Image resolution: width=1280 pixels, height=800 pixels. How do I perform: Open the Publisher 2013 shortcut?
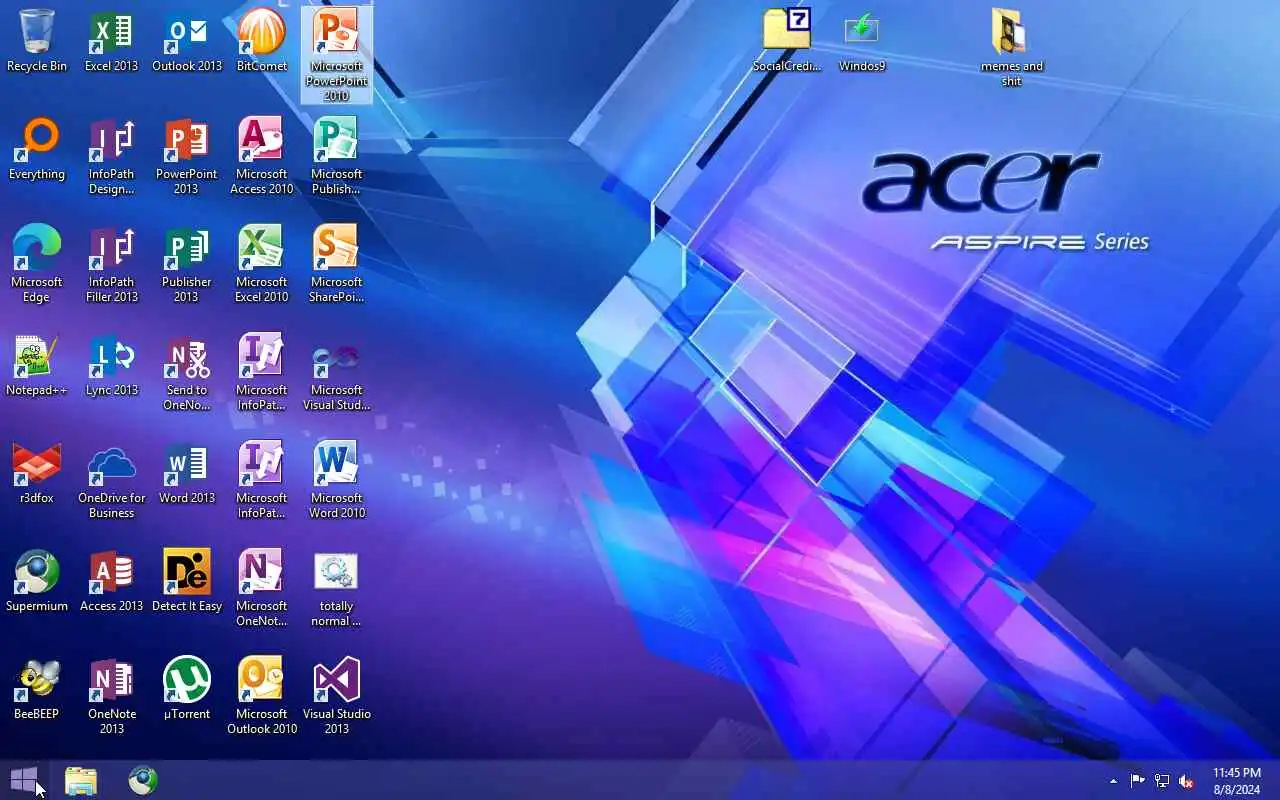(x=187, y=264)
